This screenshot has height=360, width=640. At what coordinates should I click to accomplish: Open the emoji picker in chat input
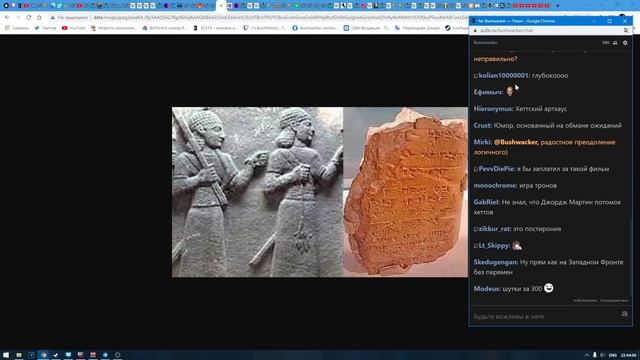point(624,314)
